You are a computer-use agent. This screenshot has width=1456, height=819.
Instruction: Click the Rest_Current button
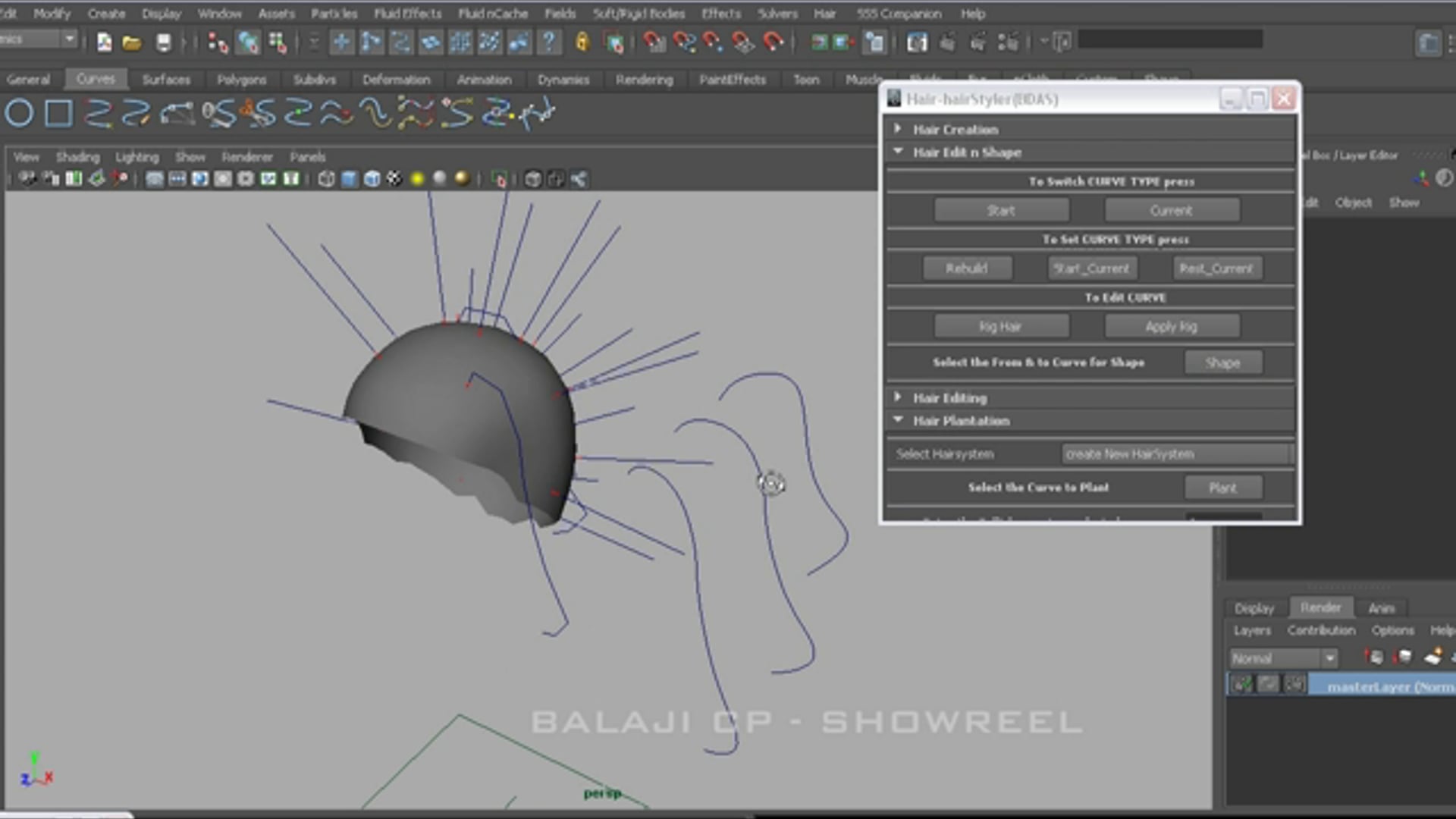1216,268
